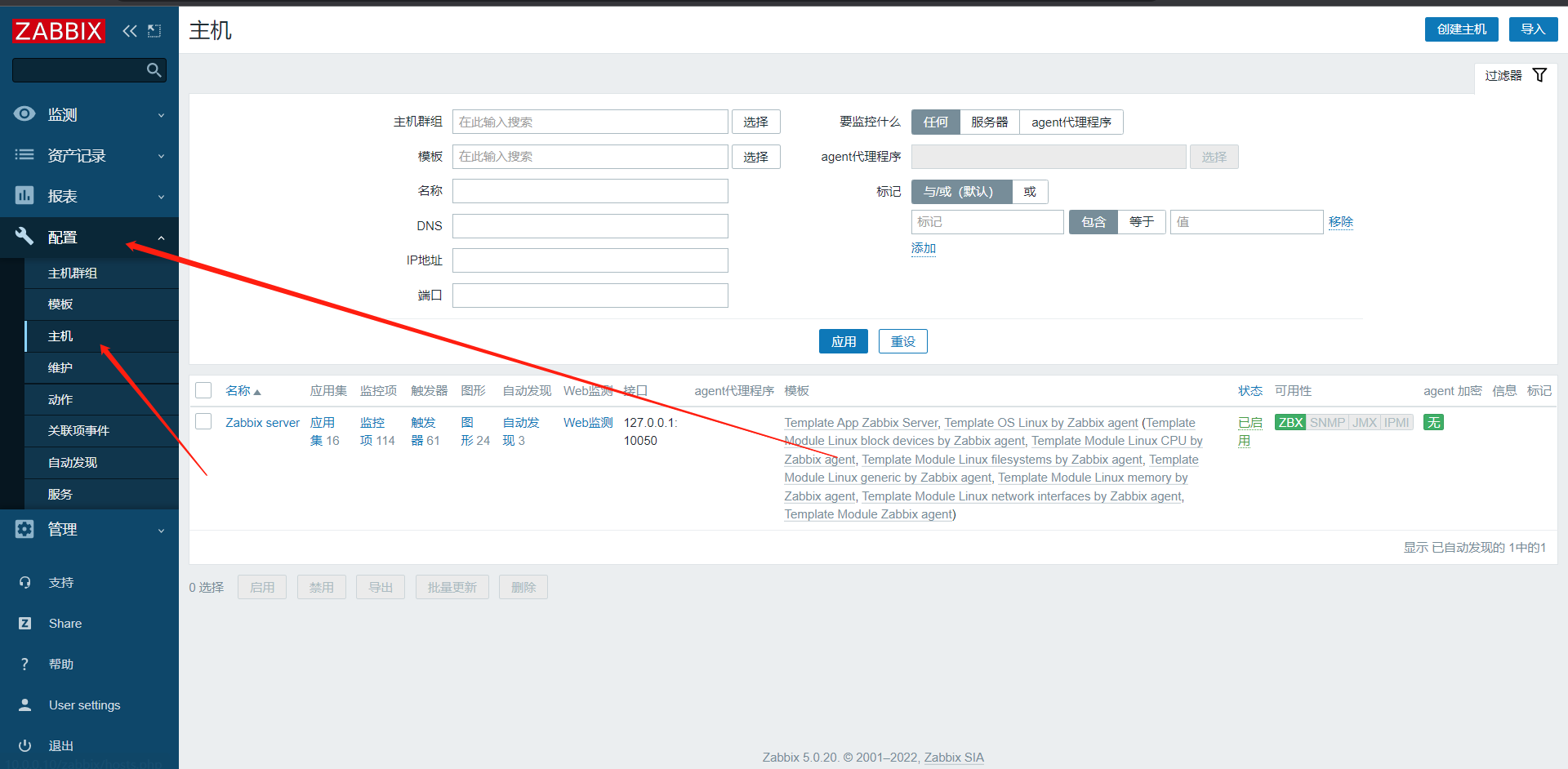Select 包含 tag operator
Screen dimensions: 1568x769
coord(1094,222)
